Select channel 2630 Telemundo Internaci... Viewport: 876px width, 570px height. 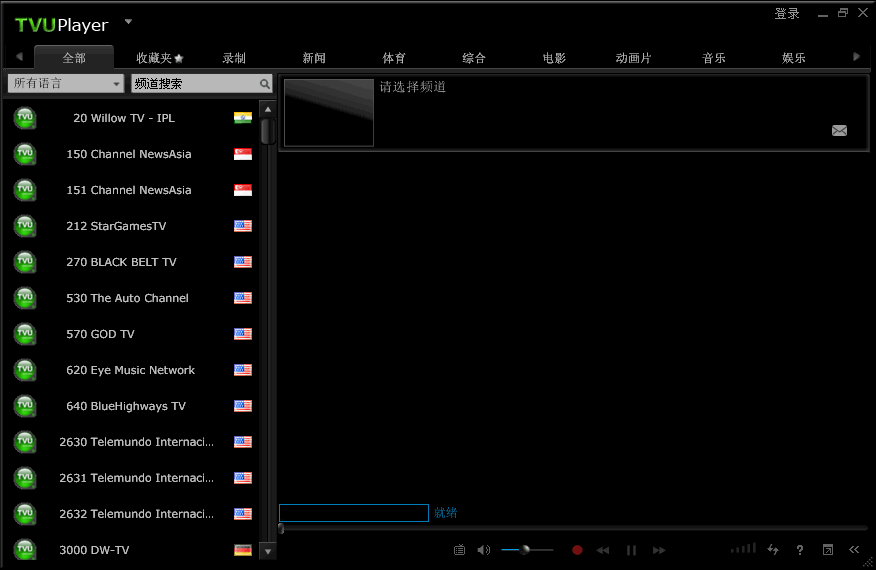pos(133,442)
